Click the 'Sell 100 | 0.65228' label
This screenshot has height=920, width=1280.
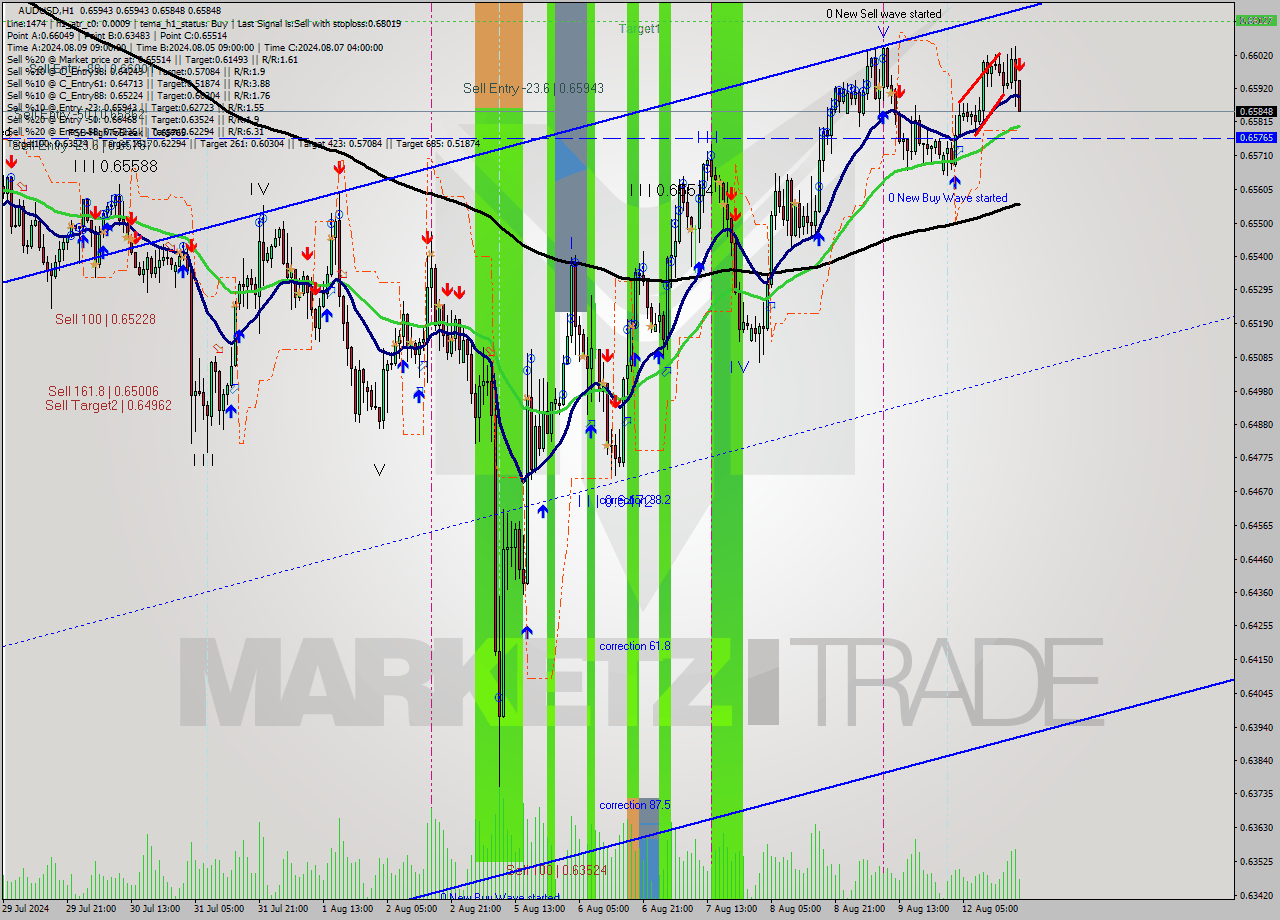coord(105,319)
